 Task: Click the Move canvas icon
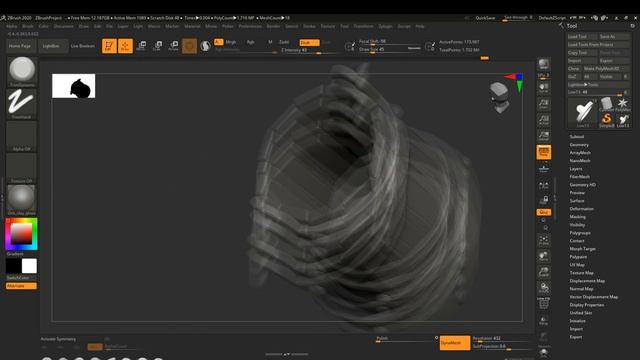pyautogui.click(x=544, y=256)
